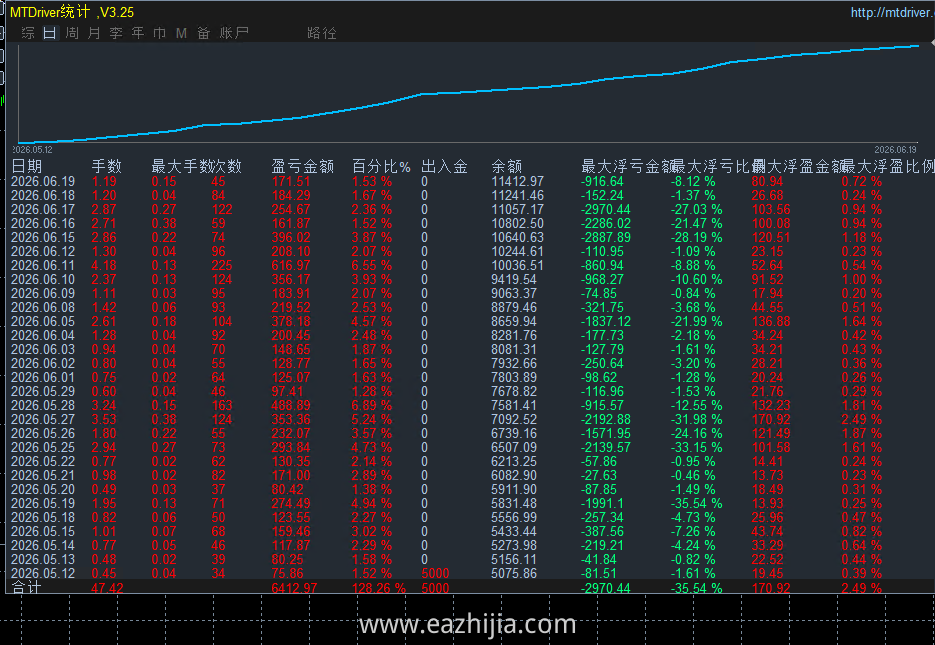Click floating loss -1837.12
The height and width of the screenshot is (645, 935).
(x=606, y=321)
